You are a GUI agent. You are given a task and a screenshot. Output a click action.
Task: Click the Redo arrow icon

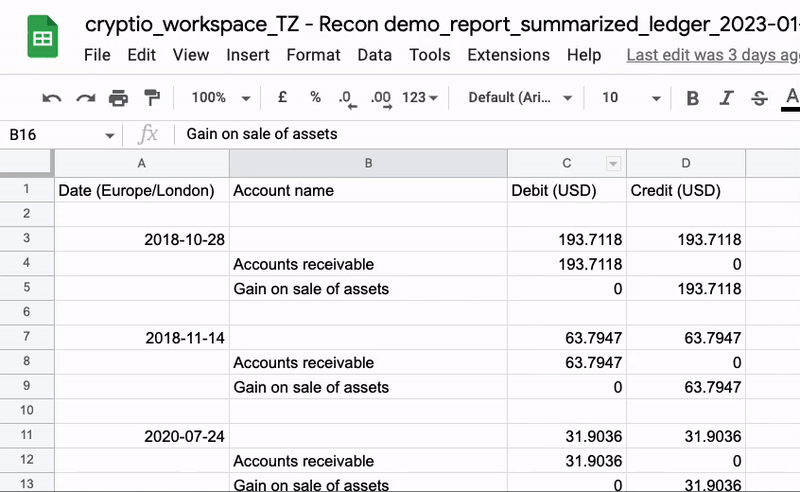(86, 97)
